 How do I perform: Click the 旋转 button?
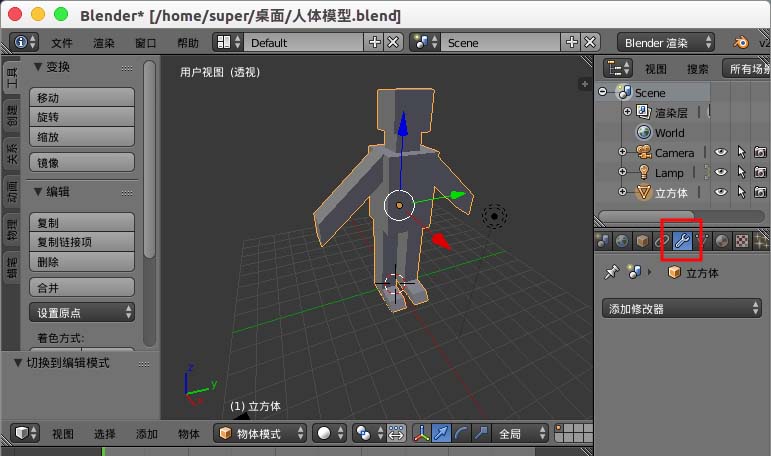[82, 117]
